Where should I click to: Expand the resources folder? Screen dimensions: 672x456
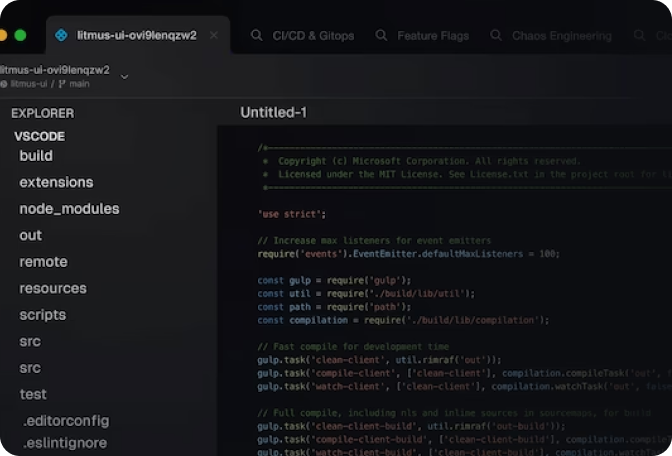(53, 288)
